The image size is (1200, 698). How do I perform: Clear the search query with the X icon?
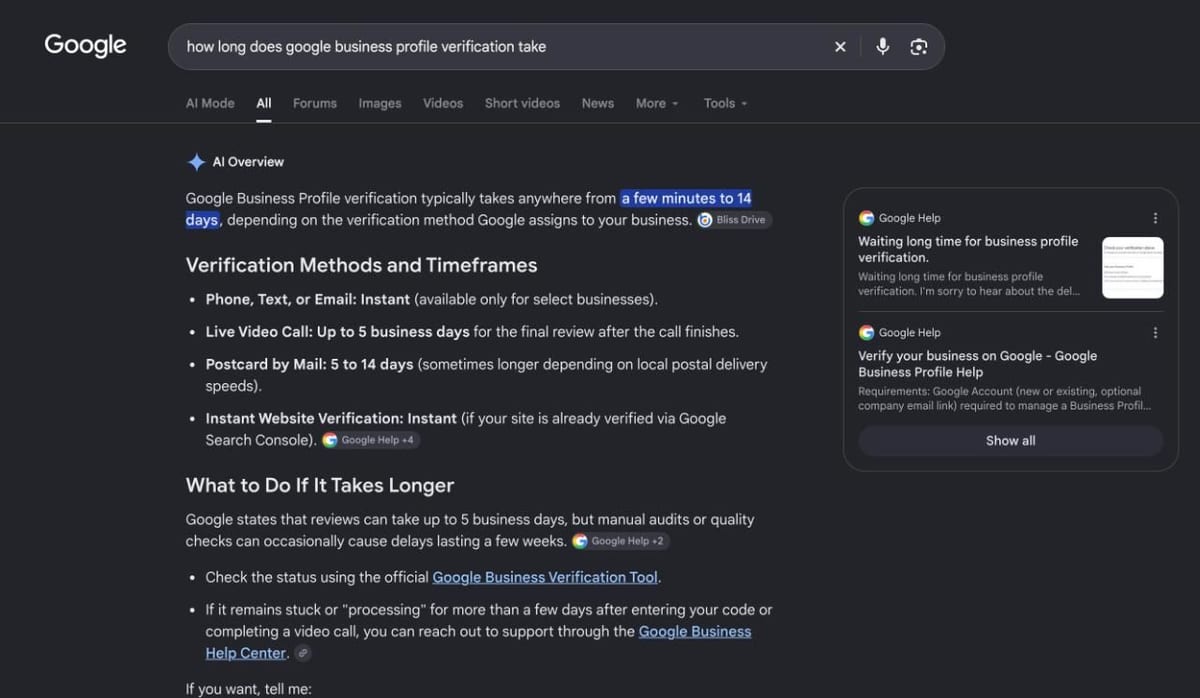pyautogui.click(x=840, y=47)
